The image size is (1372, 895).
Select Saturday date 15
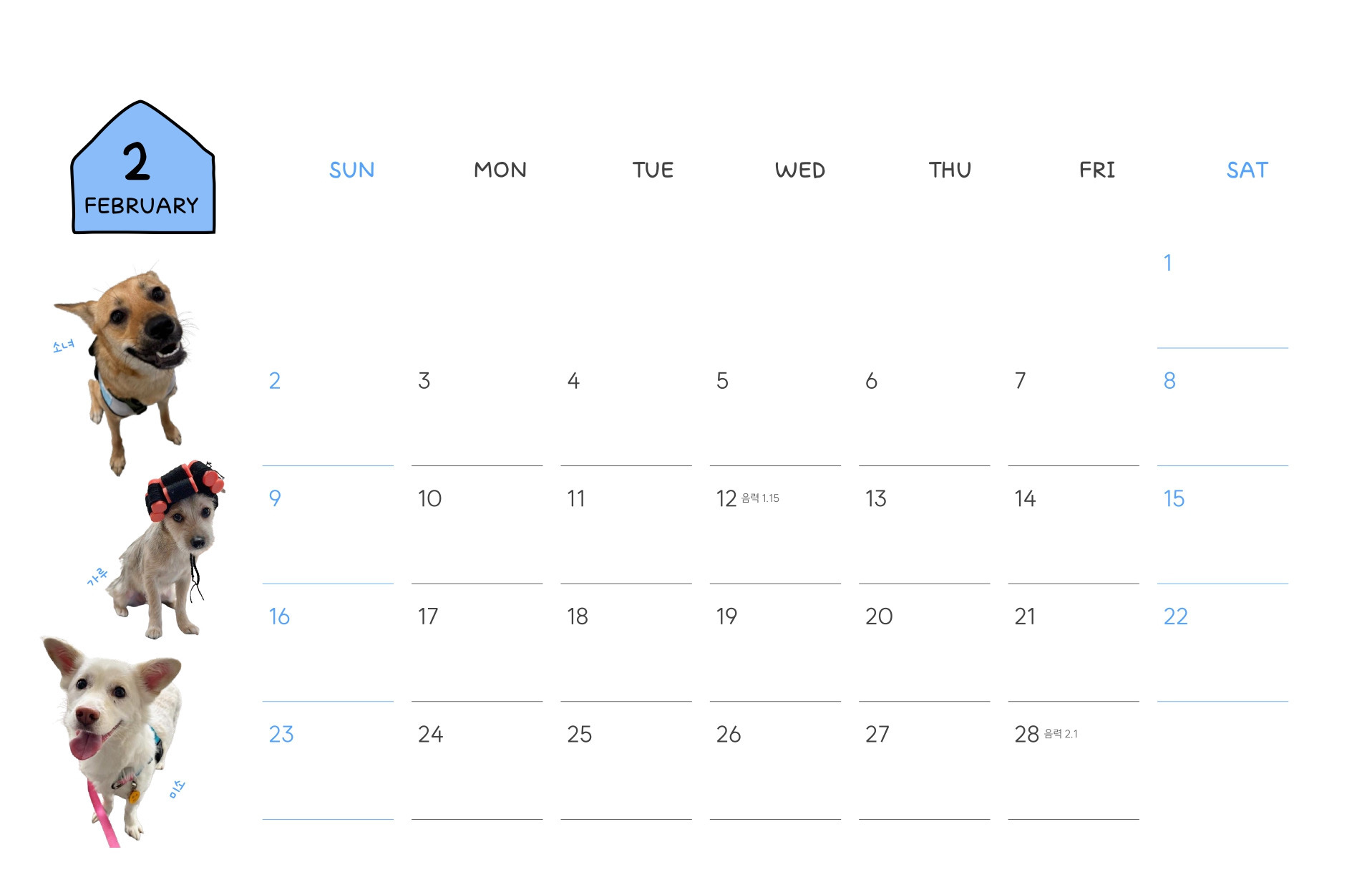coord(1174,498)
